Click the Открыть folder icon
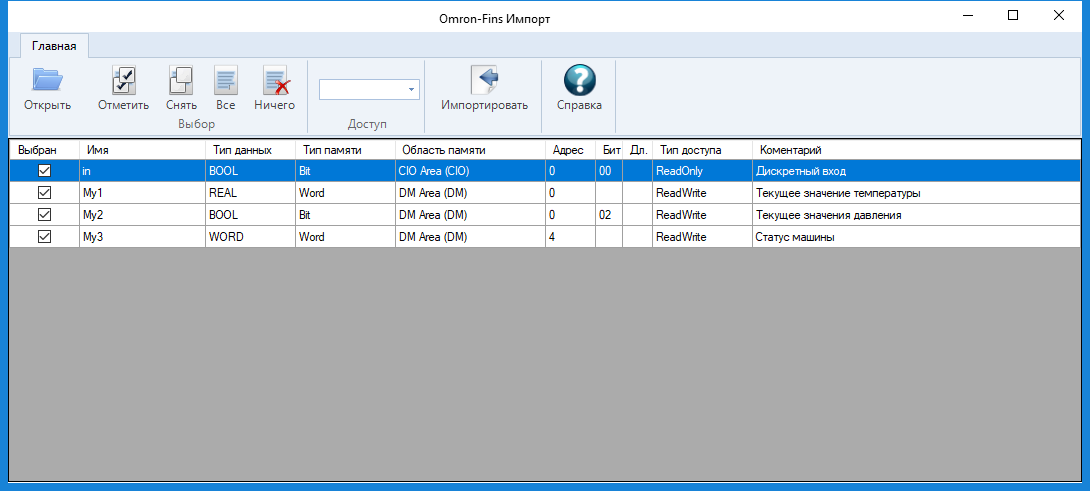The height and width of the screenshot is (491, 1090). coord(47,80)
